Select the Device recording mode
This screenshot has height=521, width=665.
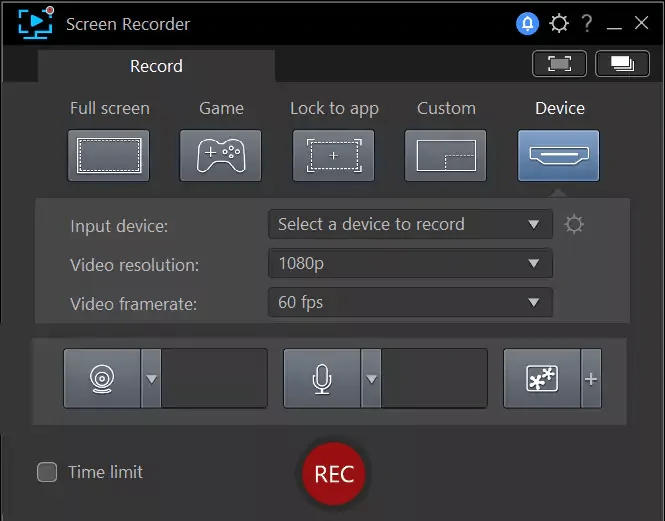pyautogui.click(x=558, y=156)
